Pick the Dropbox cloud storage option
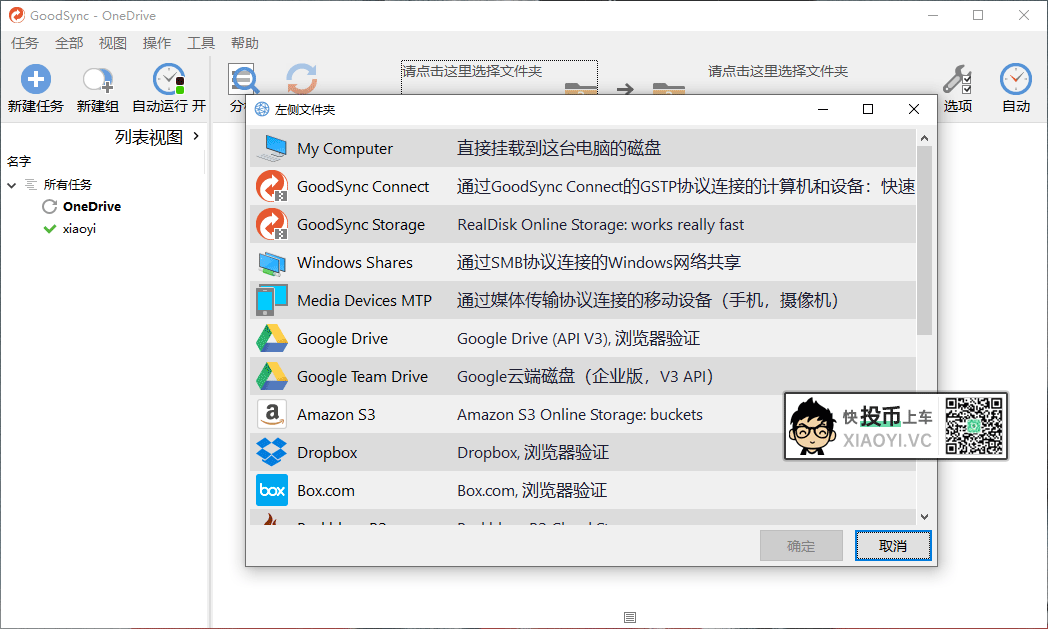The image size is (1048, 629). 327,452
